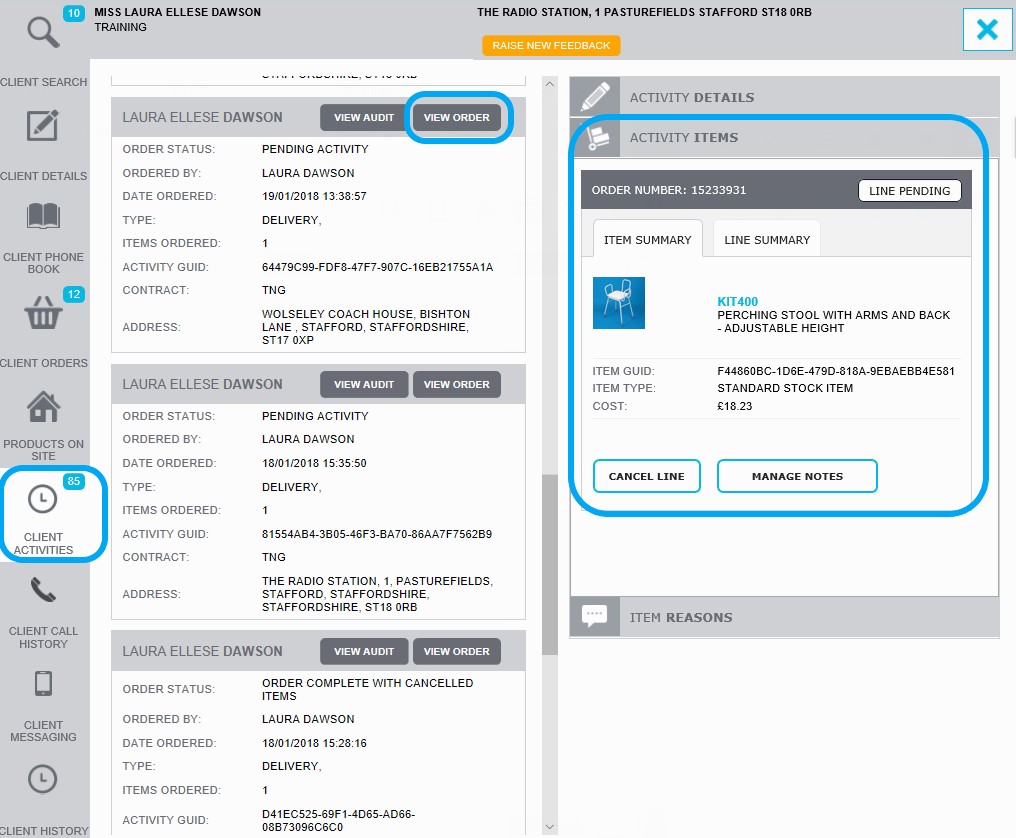Click item GUID F44860BC-1D6E-479D-818A-9EBAEBB4E581
1016x838 pixels.
pos(836,371)
